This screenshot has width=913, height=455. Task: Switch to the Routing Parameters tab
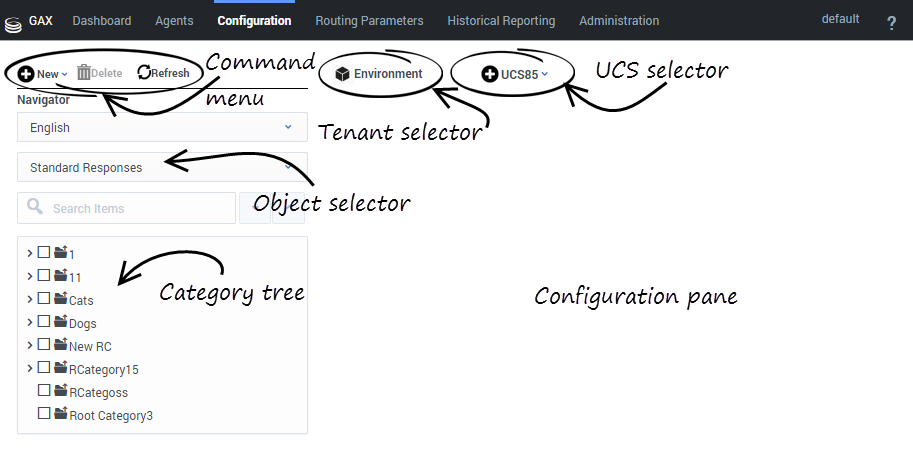[x=369, y=20]
